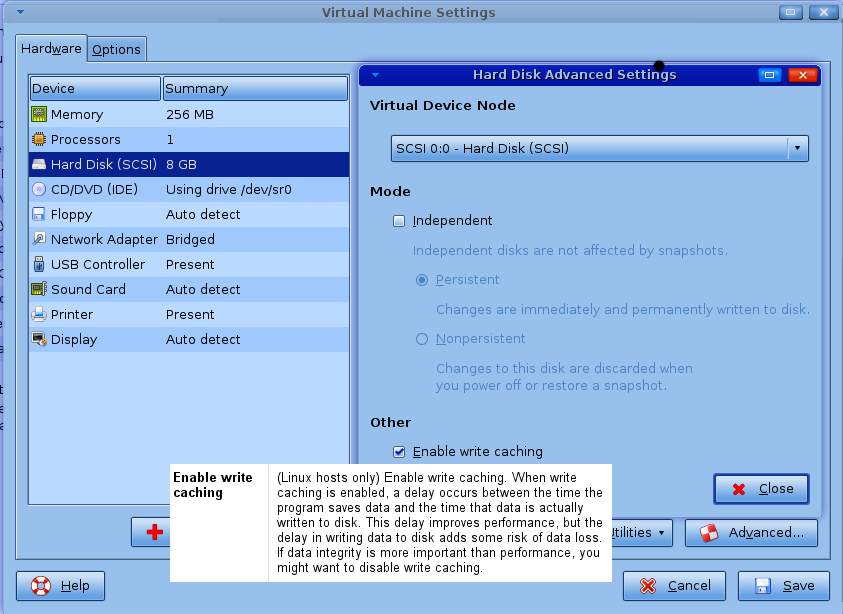Click the Sound Card icon
The width and height of the screenshot is (843, 614).
[39, 289]
